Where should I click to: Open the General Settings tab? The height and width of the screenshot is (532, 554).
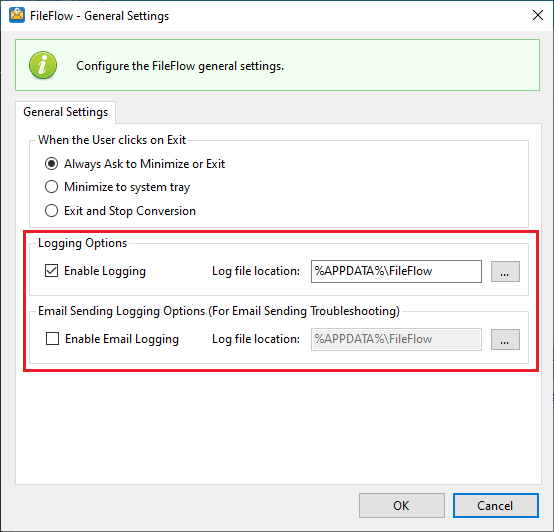(x=65, y=112)
